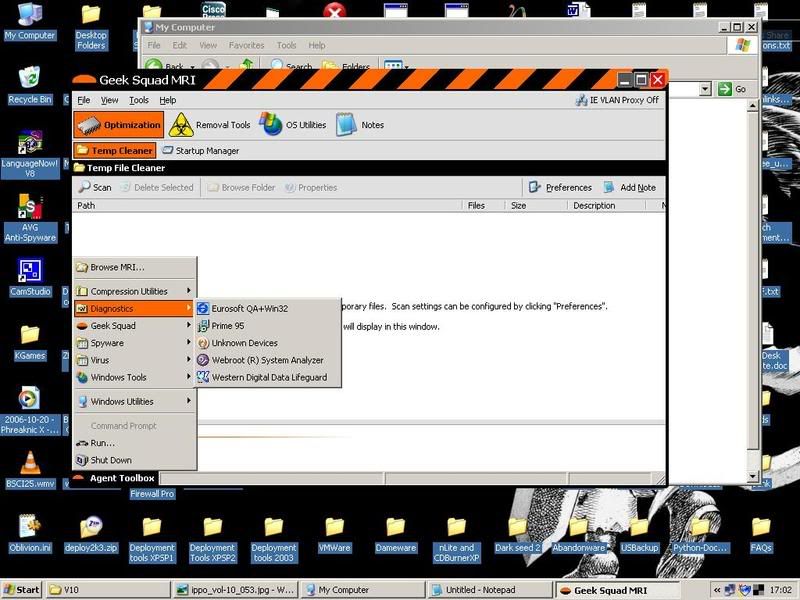Show hidden system tray icons
800x600 pixels.
717,590
